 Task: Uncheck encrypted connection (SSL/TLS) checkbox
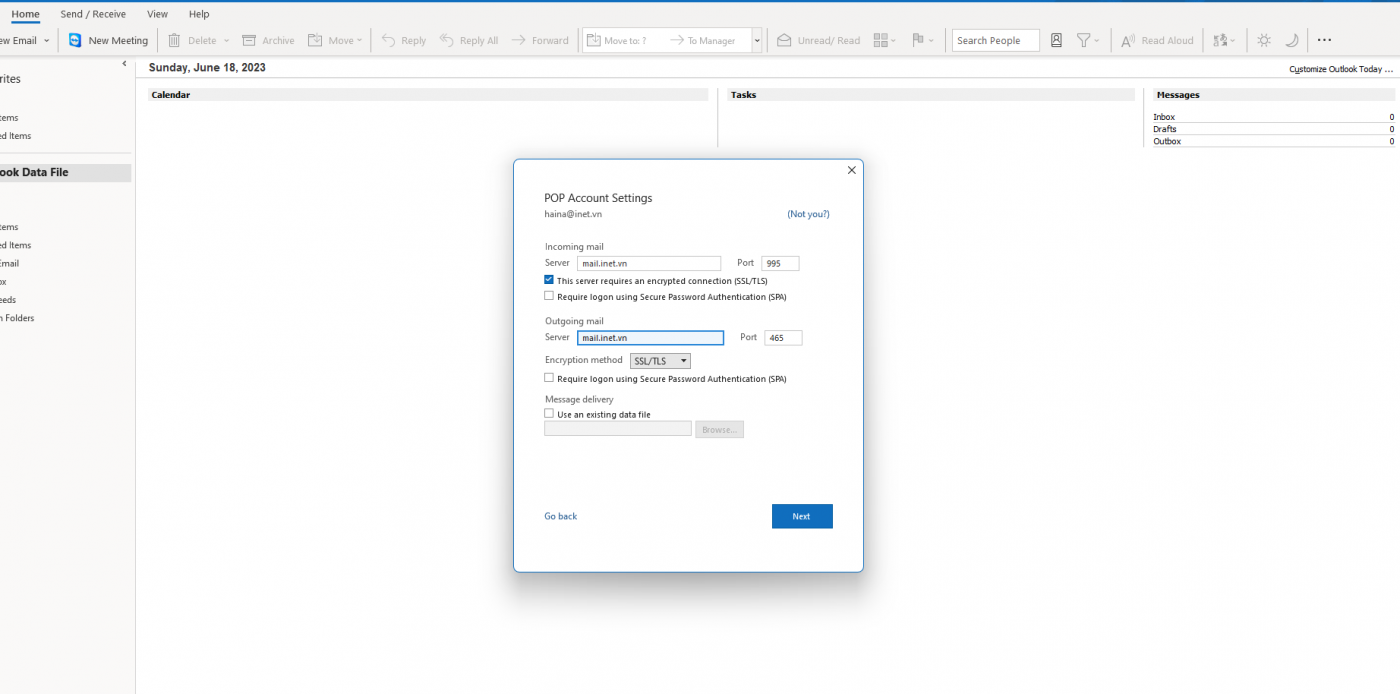click(x=549, y=281)
